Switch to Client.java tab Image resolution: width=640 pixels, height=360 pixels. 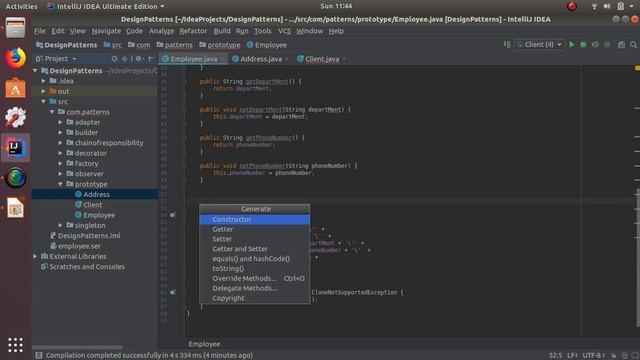(322, 59)
